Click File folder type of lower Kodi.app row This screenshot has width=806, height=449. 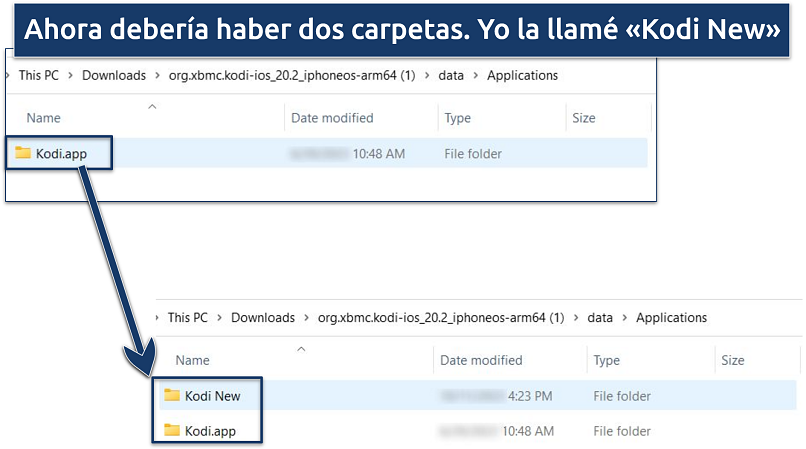coord(622,430)
